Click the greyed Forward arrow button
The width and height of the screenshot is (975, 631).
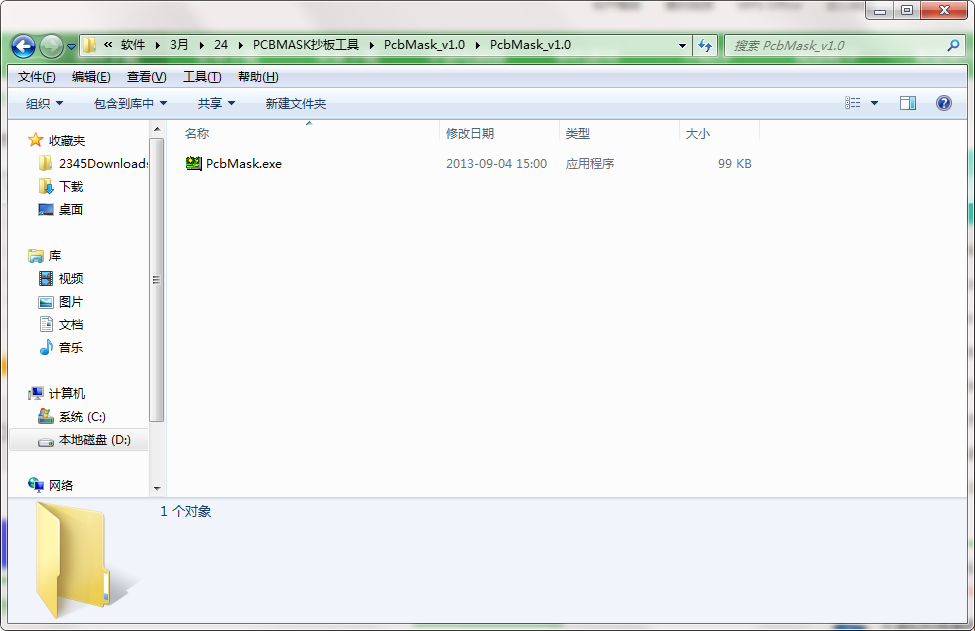click(51, 46)
